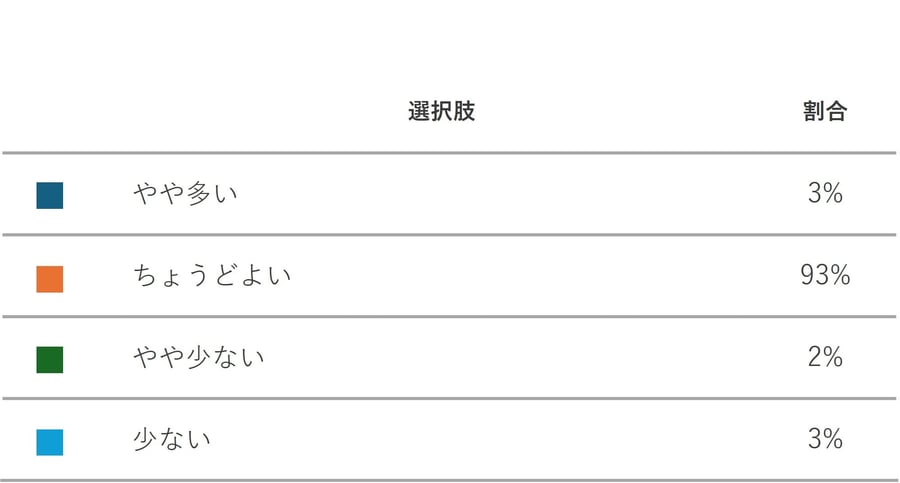Click the 3% value for 少ない

825,440
